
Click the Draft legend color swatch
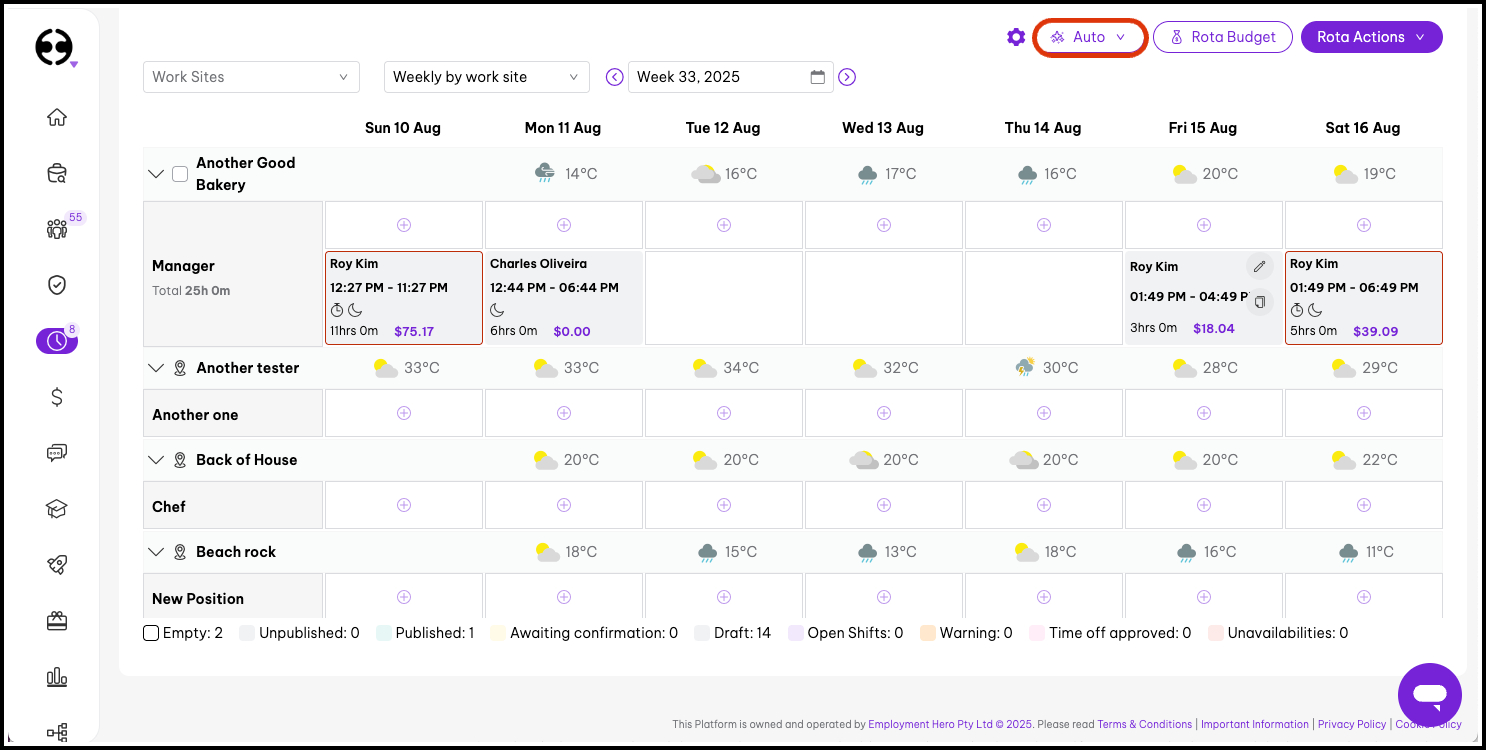pyautogui.click(x=701, y=633)
